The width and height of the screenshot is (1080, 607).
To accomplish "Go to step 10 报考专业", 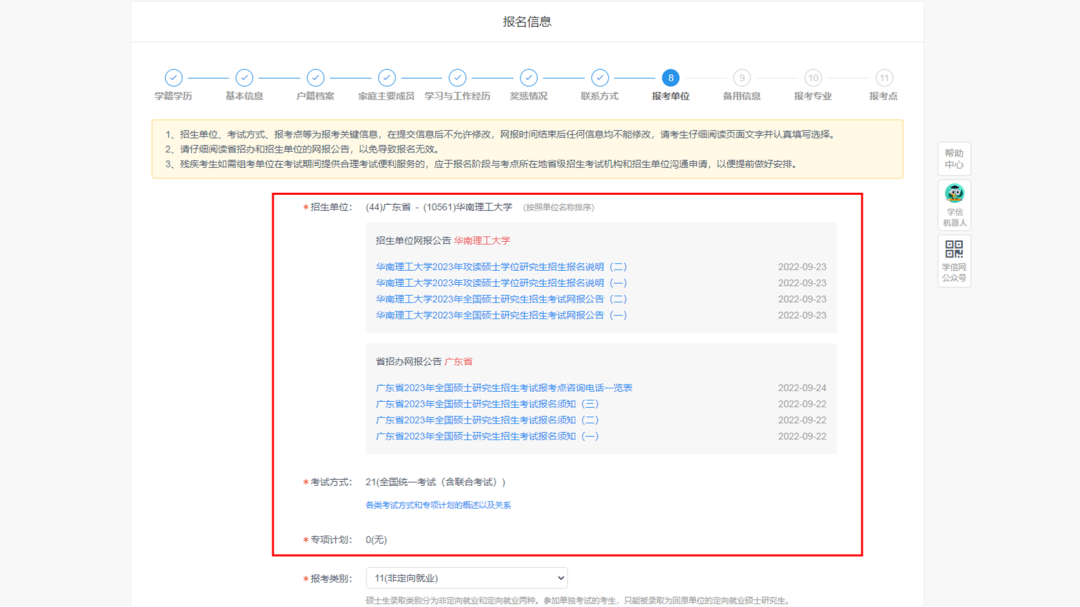I will coord(813,78).
